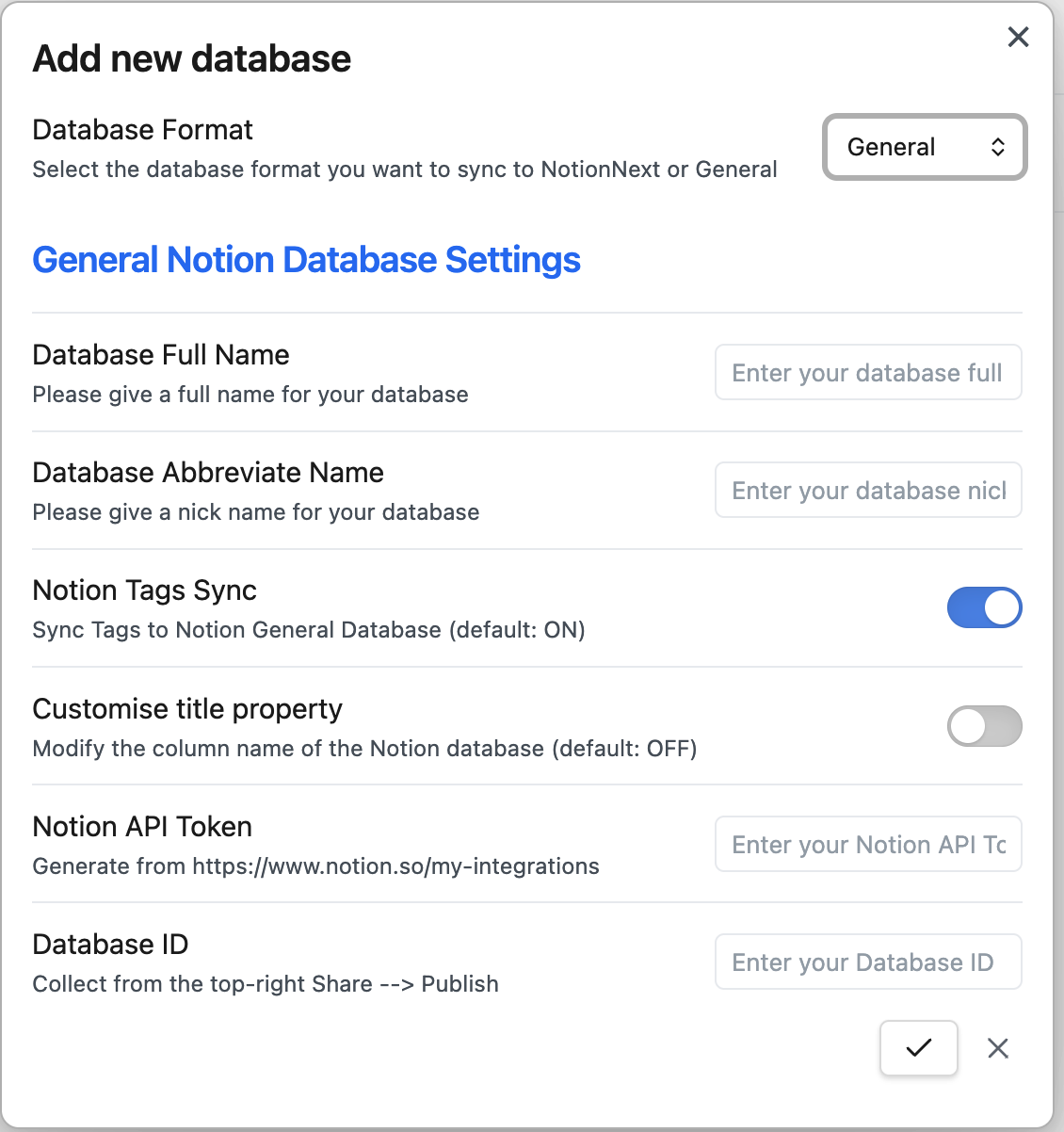Click the Notion API Token label

pyautogui.click(x=142, y=827)
